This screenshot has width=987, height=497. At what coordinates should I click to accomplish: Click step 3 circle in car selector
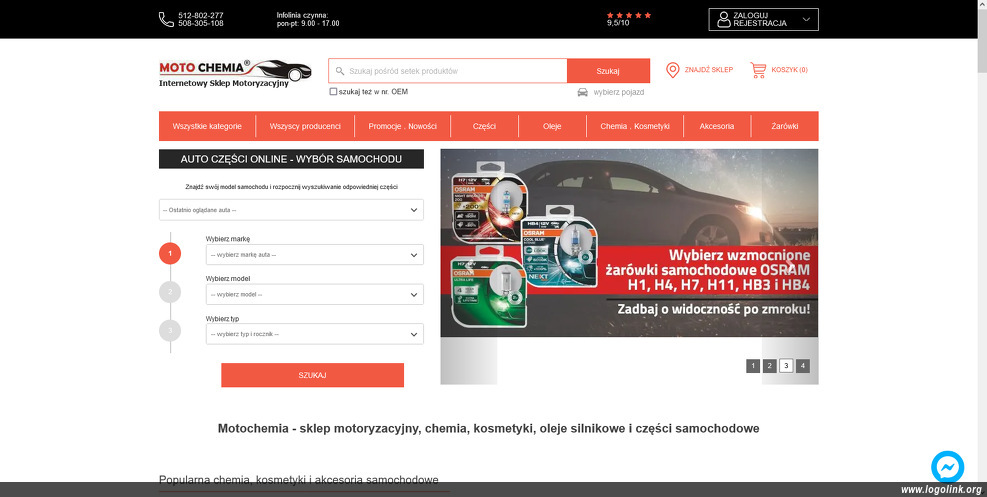coord(170,330)
